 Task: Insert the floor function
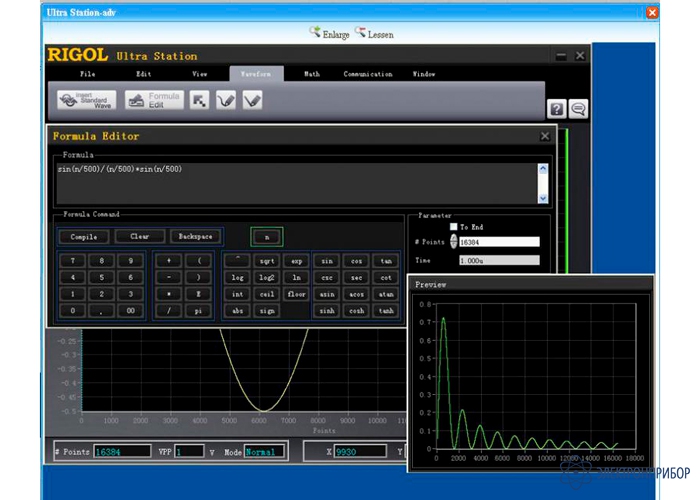[x=296, y=294]
